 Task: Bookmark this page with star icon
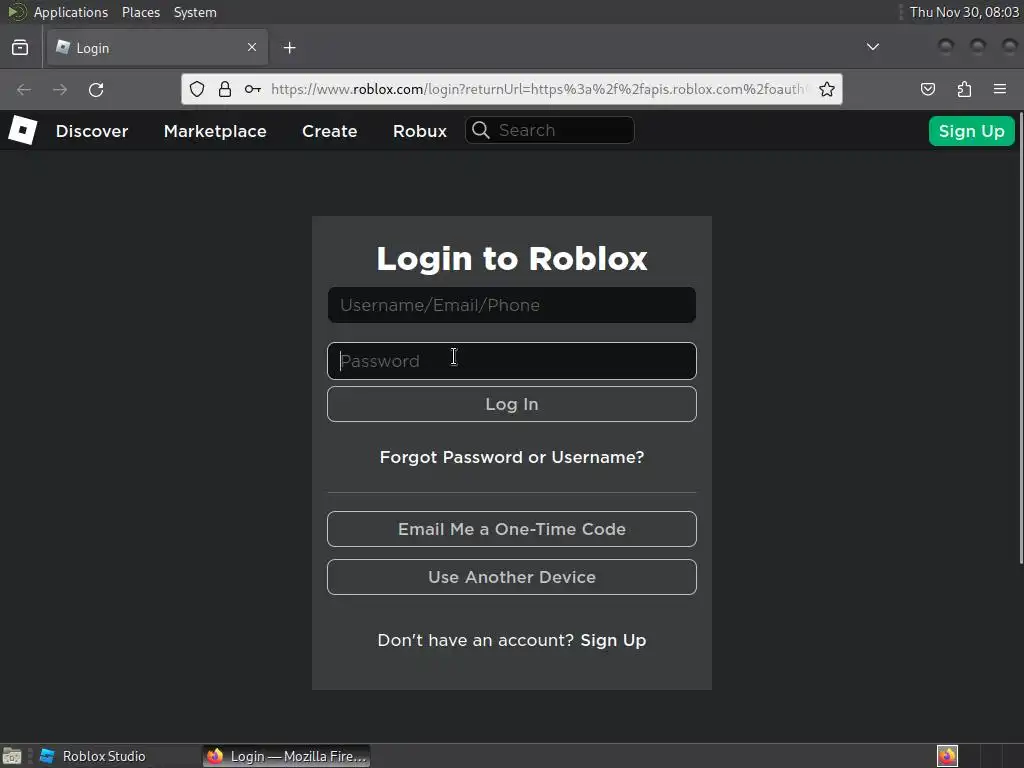(x=827, y=89)
